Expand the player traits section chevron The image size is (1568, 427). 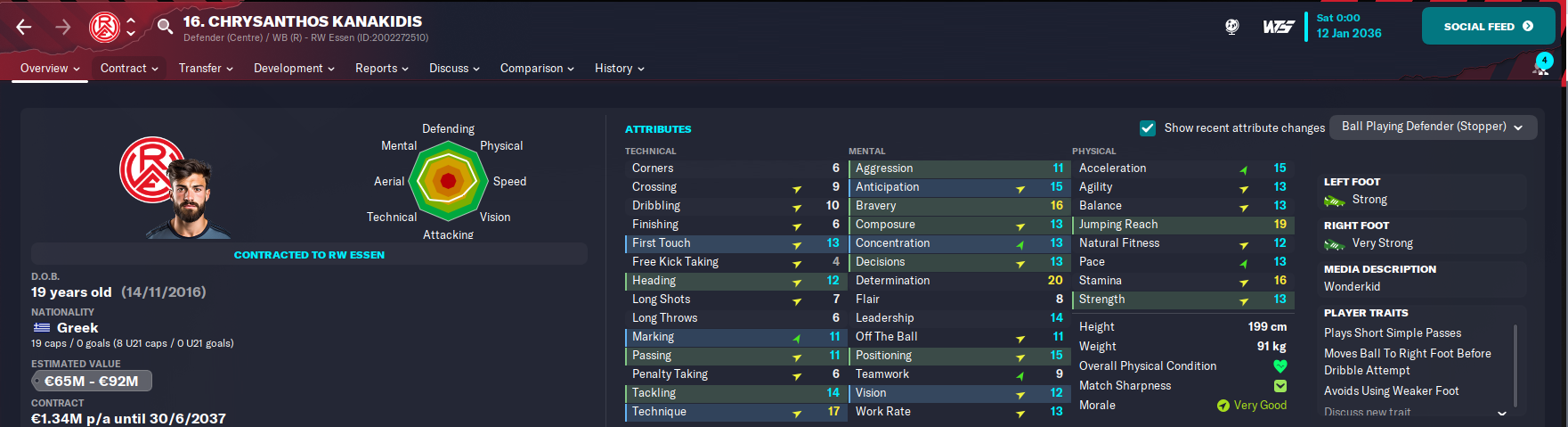coord(1502,413)
